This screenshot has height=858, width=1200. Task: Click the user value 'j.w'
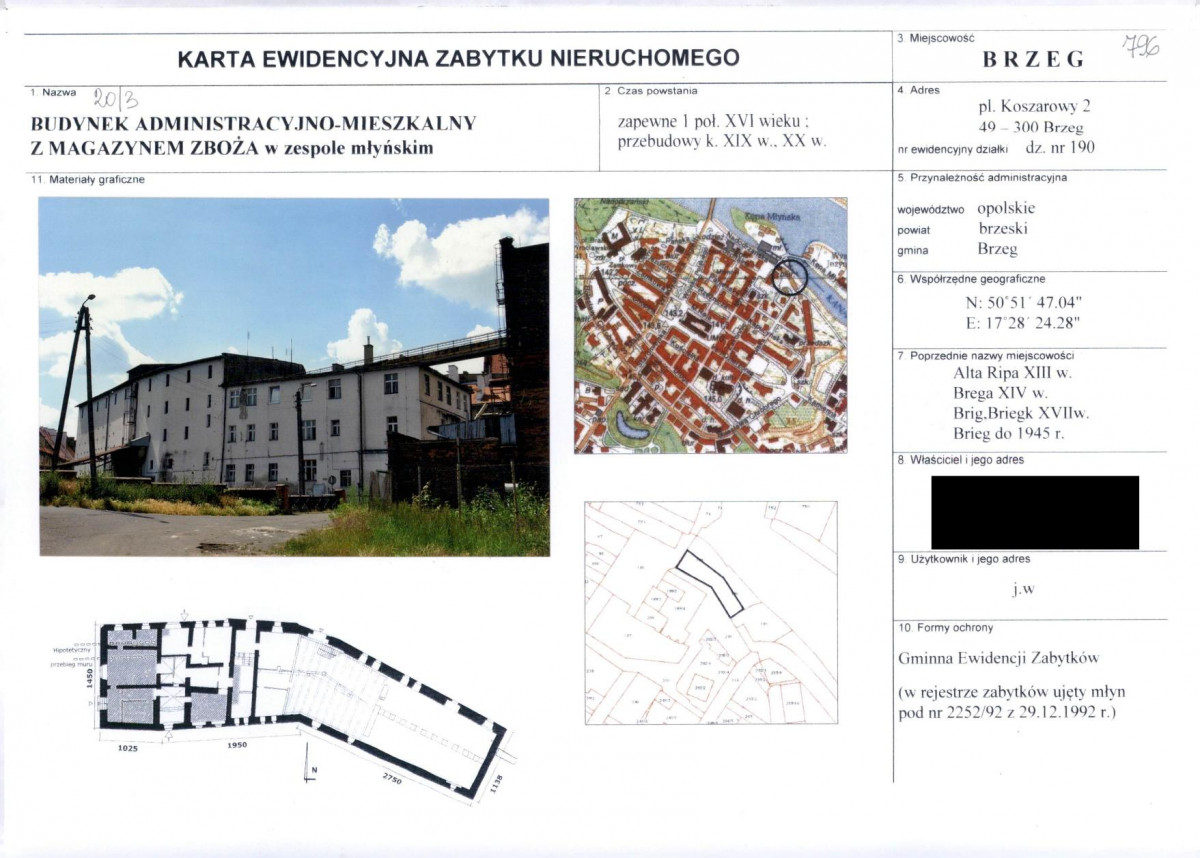point(1022,589)
